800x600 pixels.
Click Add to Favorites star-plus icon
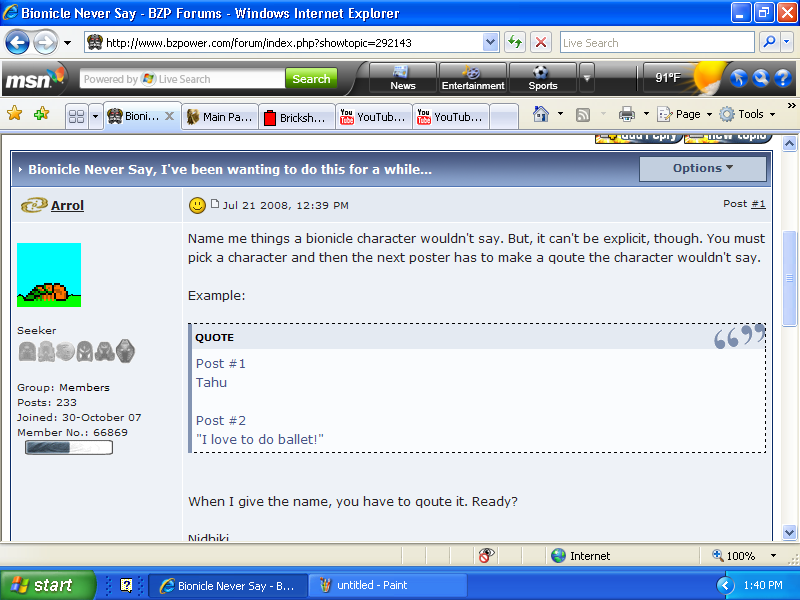(x=41, y=113)
